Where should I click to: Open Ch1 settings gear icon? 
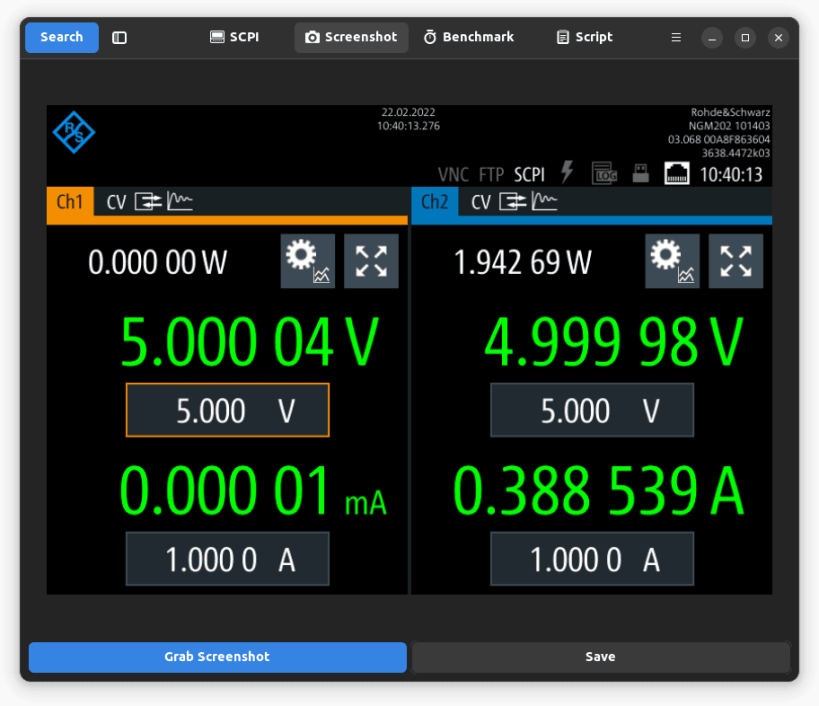click(x=308, y=261)
